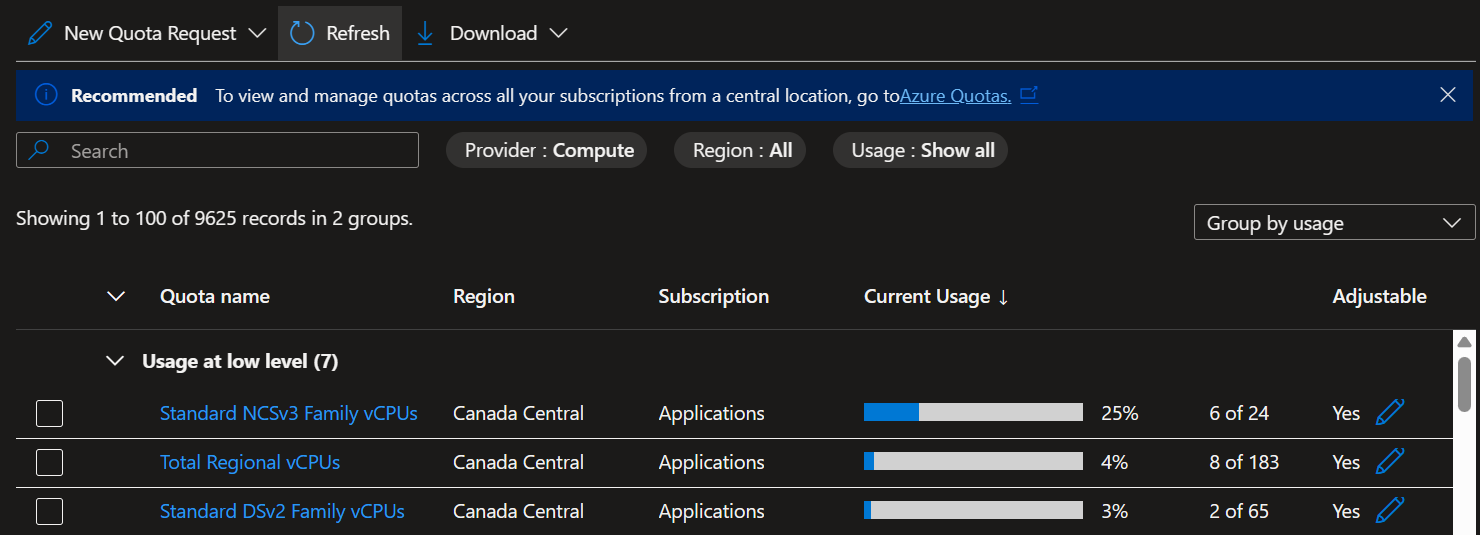This screenshot has width=1480, height=535.
Task: Click the pencil icon for NCSv3 Family quota
Action: pos(1390,412)
